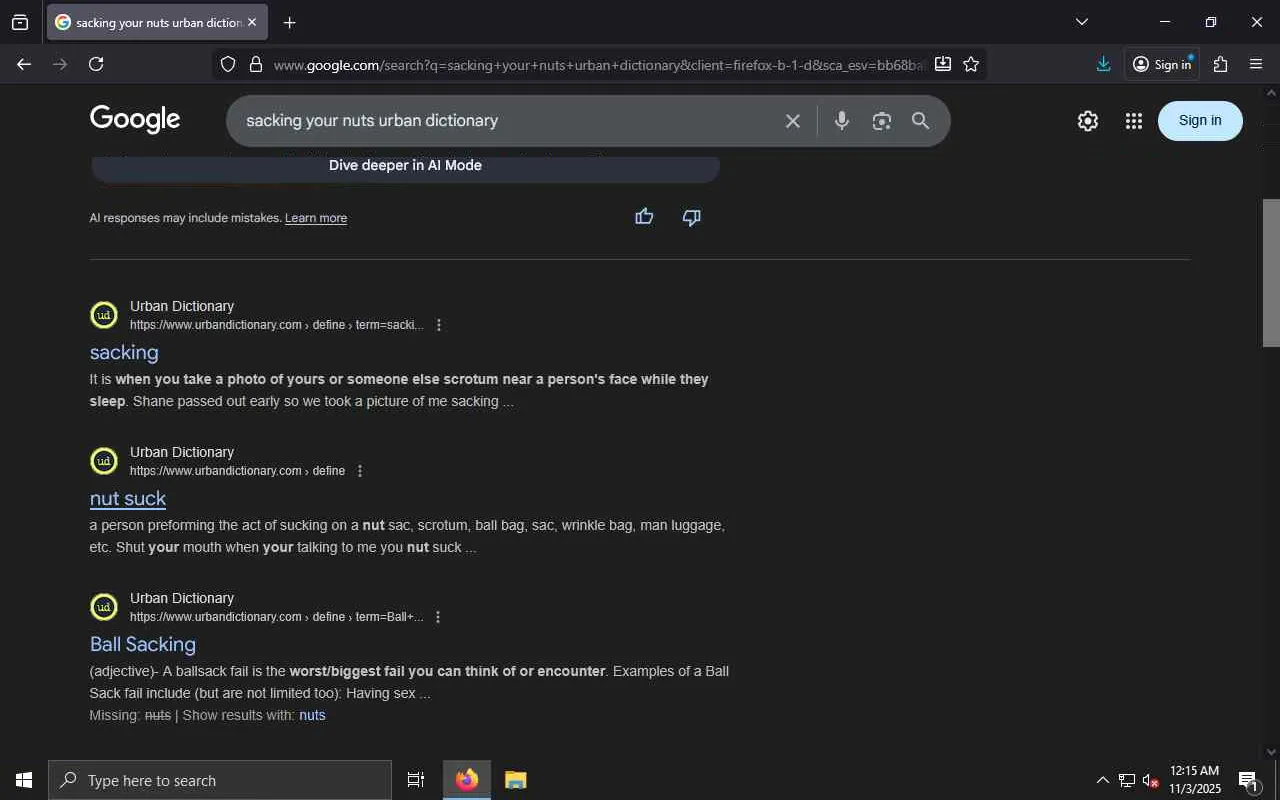1280x800 pixels.
Task: Open the Learn more link
Action: [316, 218]
